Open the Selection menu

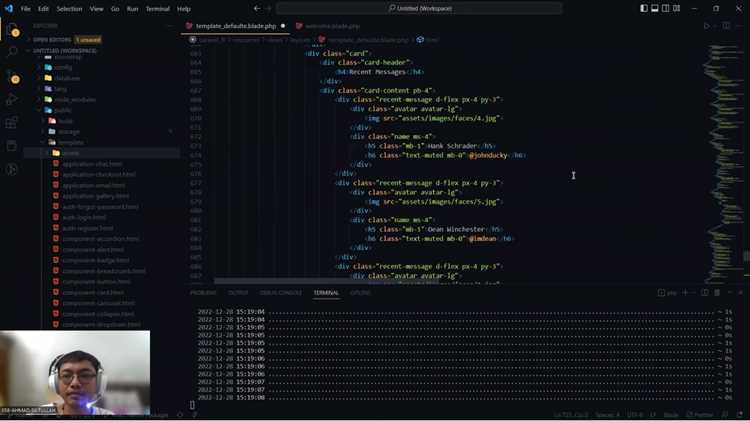[x=69, y=9]
